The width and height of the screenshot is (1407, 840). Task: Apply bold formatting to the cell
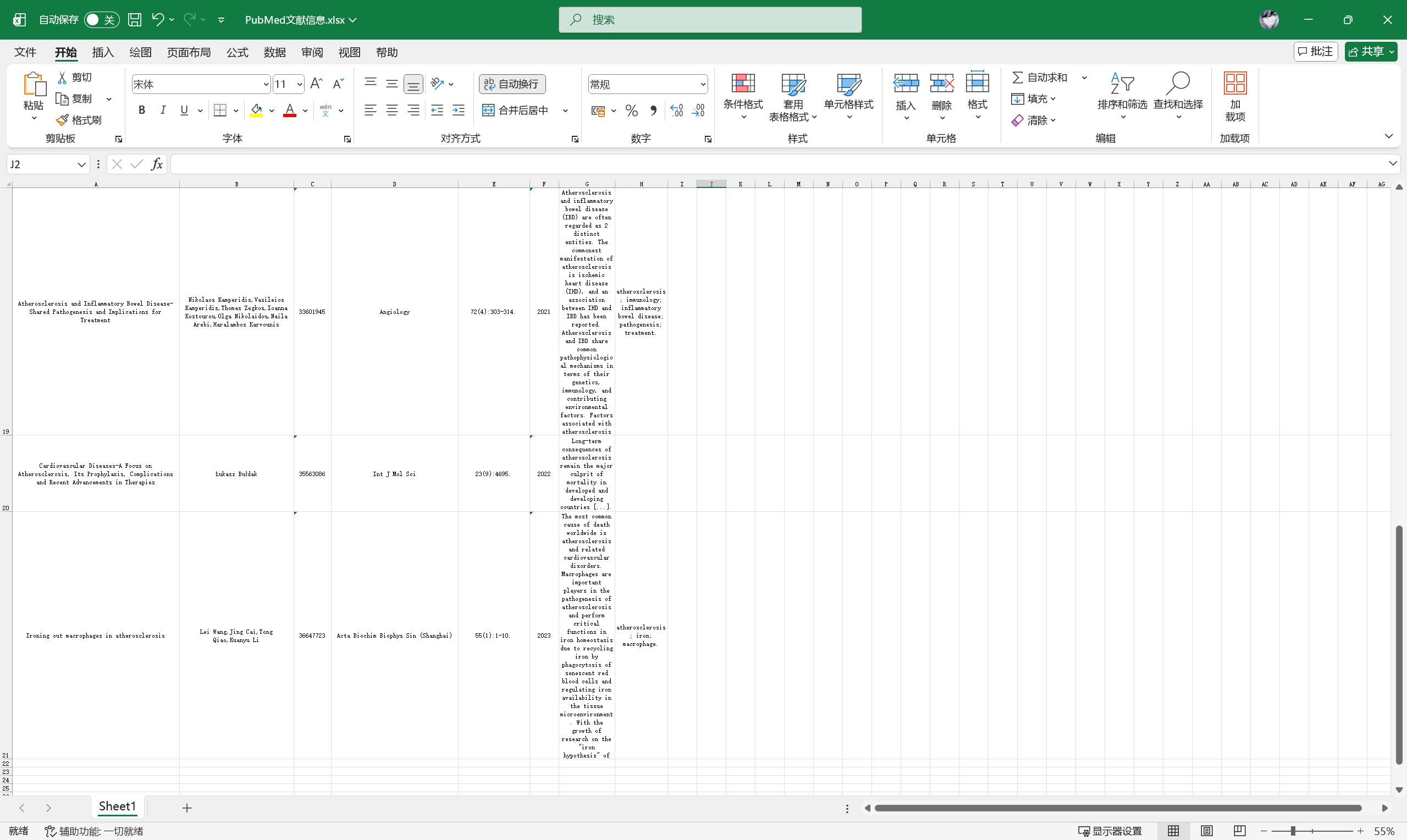[x=142, y=110]
